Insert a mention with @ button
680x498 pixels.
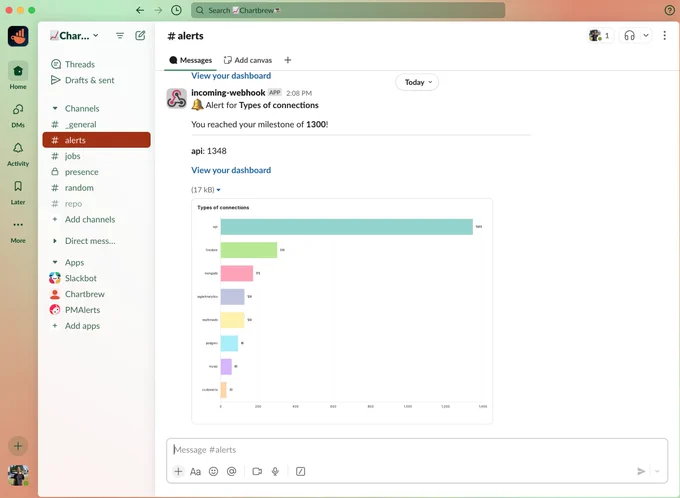pos(232,471)
